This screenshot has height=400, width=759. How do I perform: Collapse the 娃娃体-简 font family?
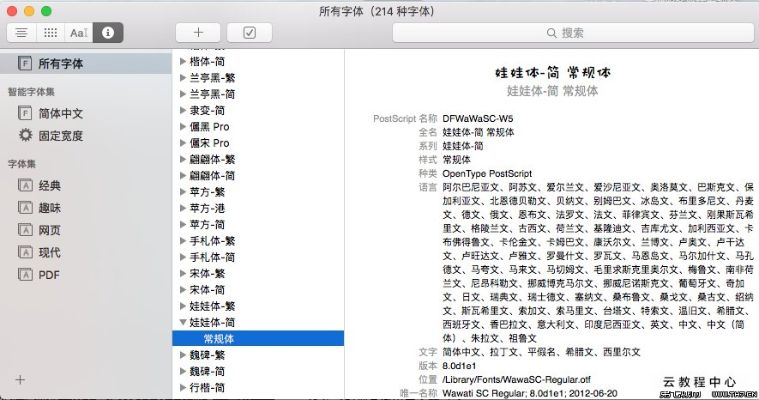coord(182,323)
